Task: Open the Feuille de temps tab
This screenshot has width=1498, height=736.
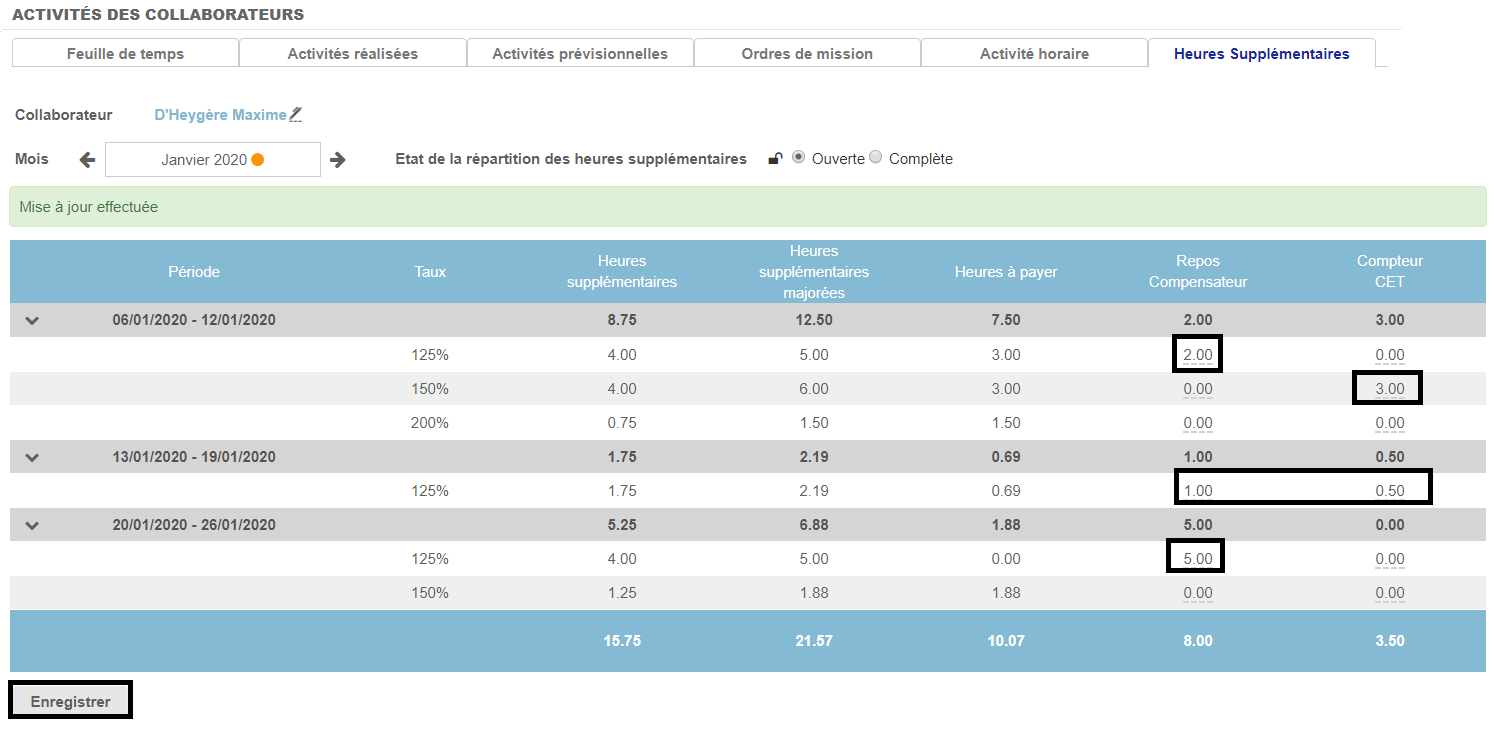Action: pyautogui.click(x=125, y=54)
